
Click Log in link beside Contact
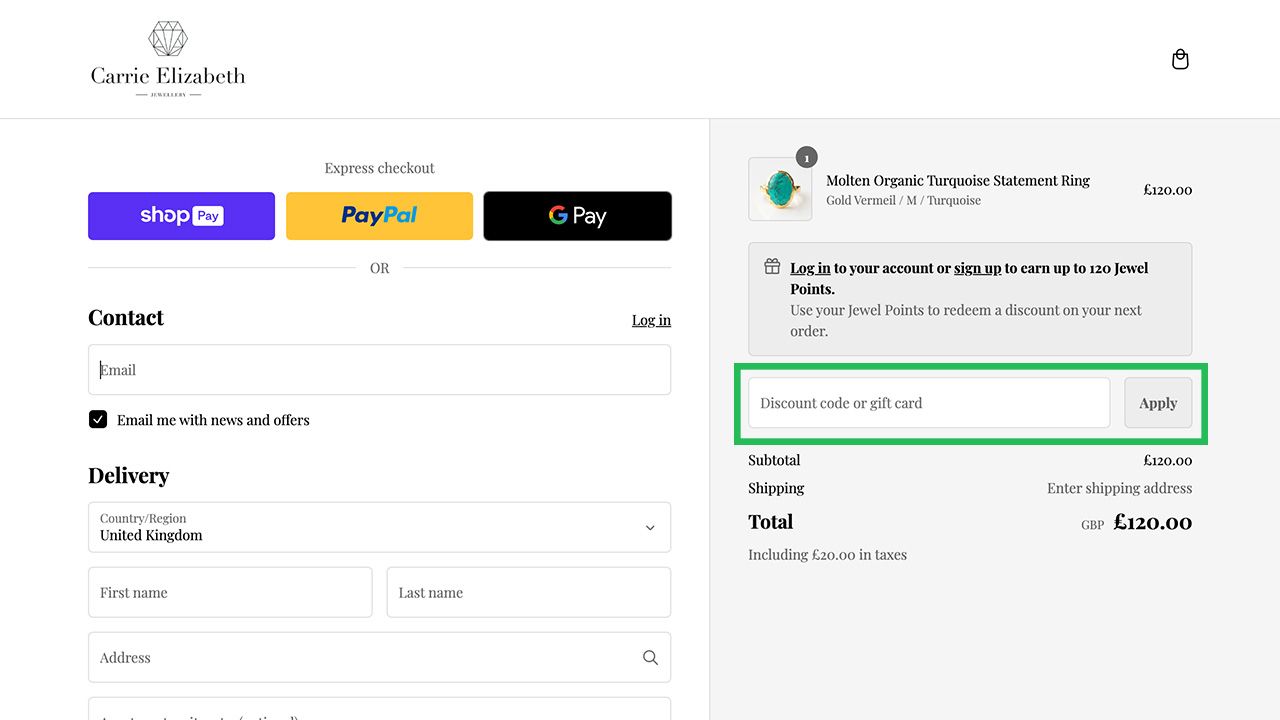tap(651, 320)
